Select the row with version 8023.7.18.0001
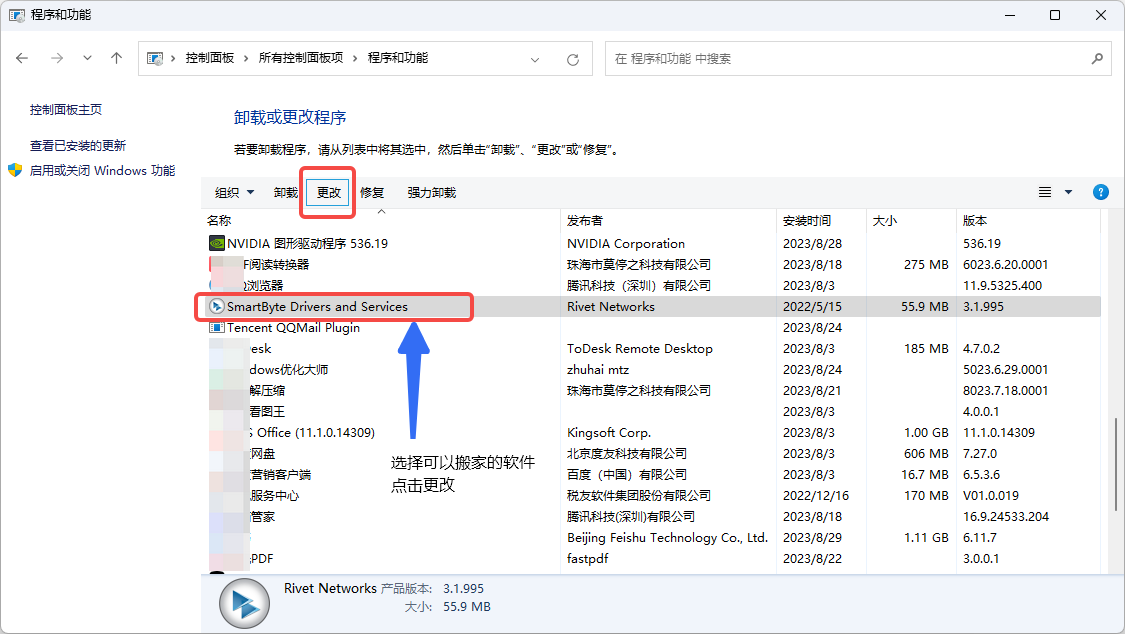This screenshot has height=634, width=1125. point(651,390)
